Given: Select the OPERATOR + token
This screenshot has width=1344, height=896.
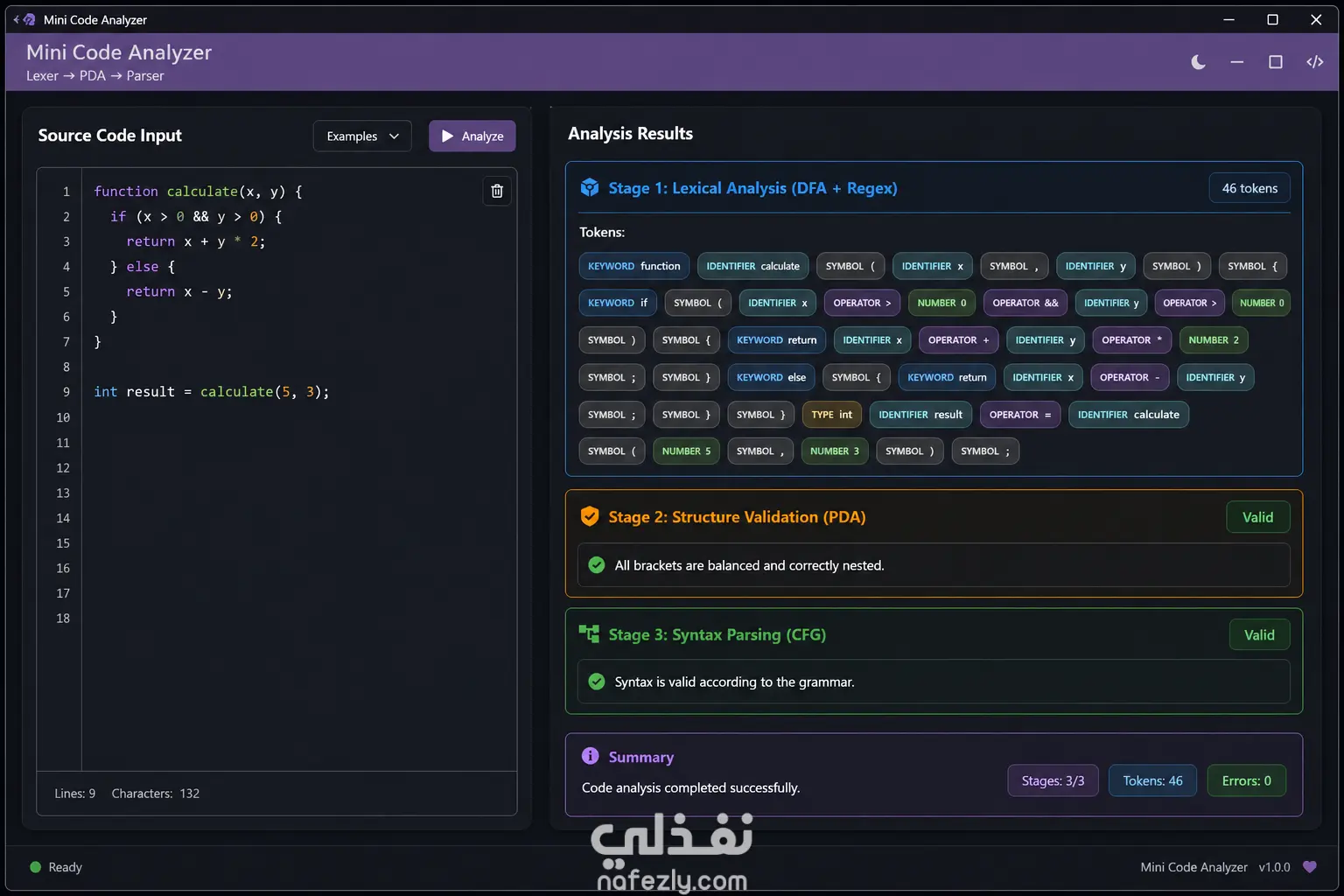Looking at the screenshot, I should coord(958,340).
